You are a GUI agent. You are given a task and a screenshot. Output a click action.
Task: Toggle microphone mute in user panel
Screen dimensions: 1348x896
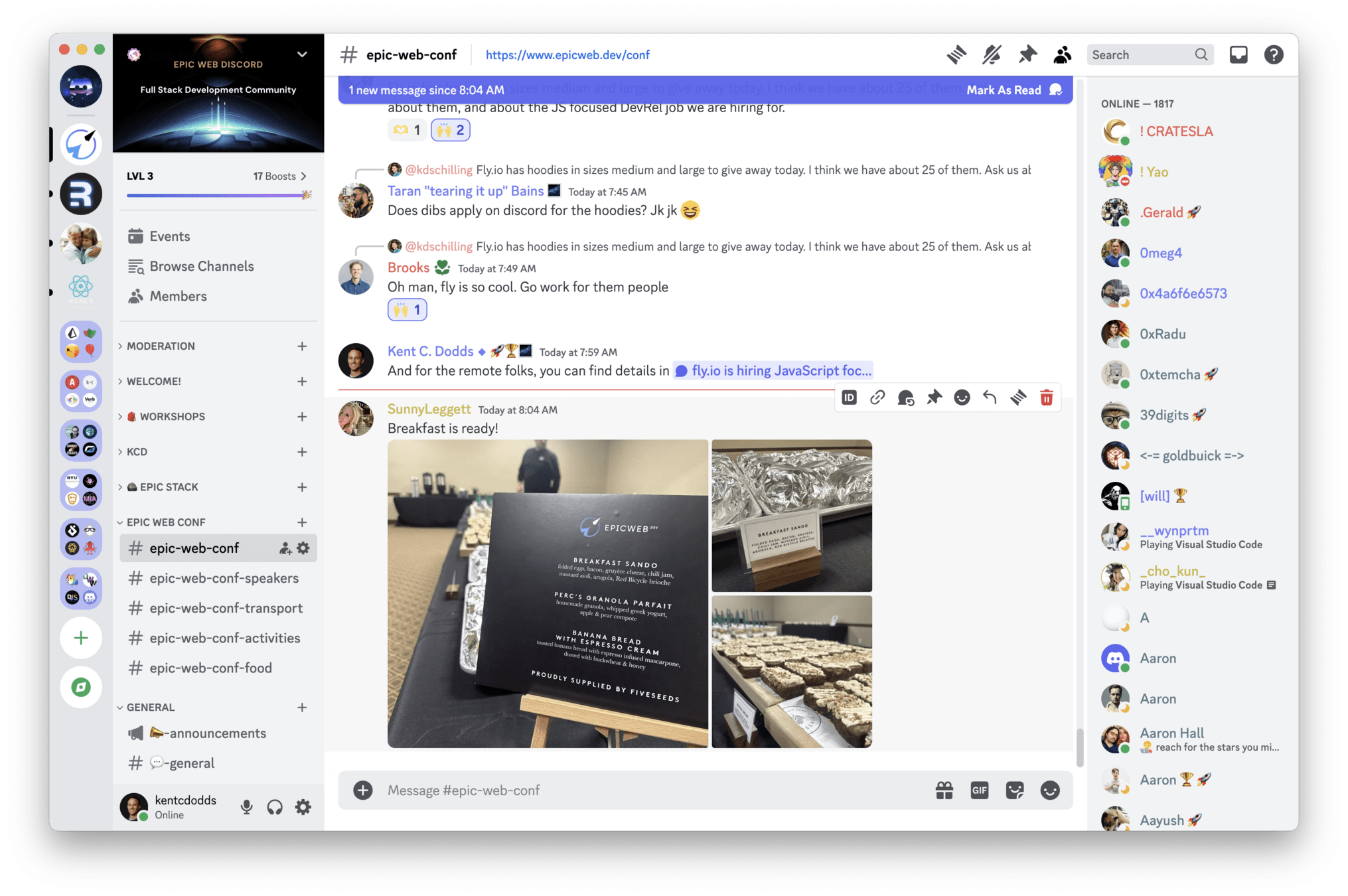click(246, 807)
